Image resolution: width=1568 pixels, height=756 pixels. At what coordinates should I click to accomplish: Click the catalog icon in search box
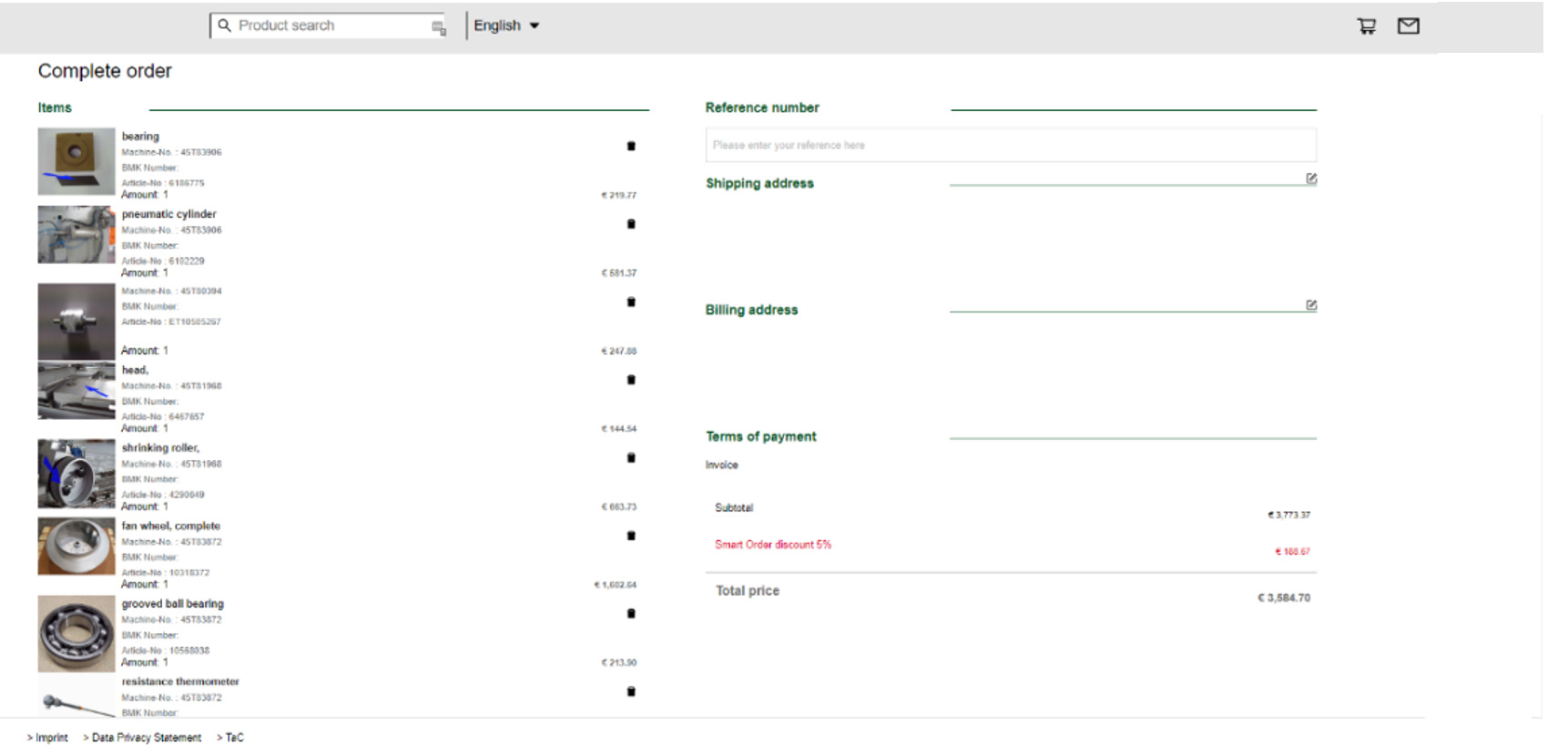438,27
